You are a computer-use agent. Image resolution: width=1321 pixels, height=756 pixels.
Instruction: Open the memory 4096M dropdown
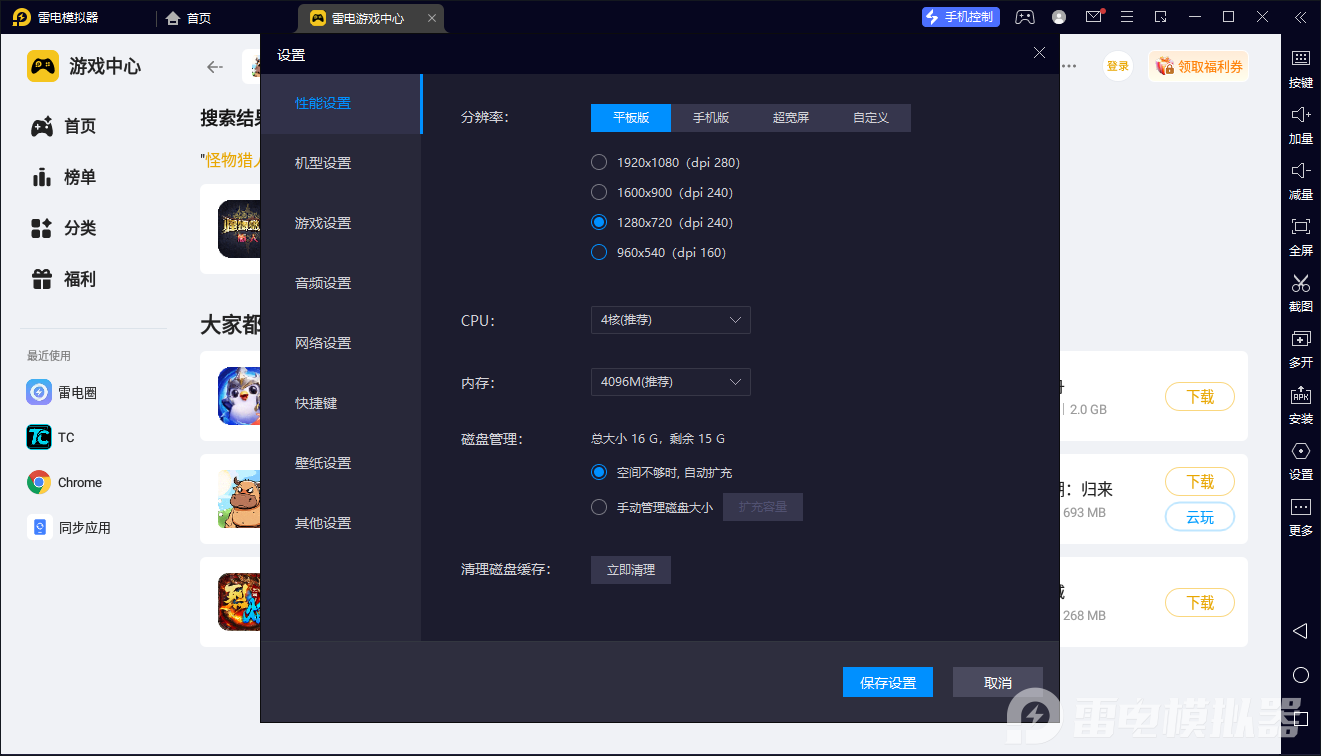[670, 382]
